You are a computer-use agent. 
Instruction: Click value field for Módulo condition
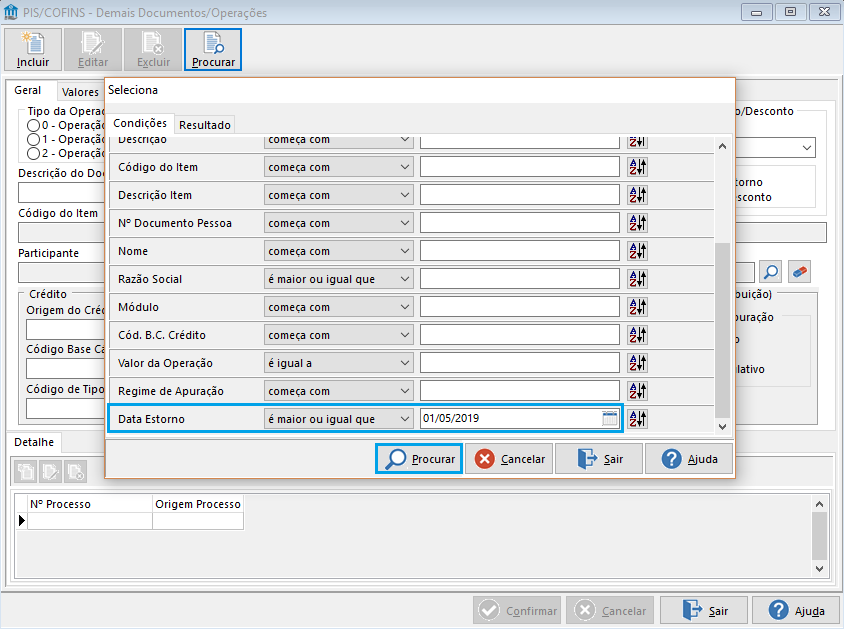519,307
